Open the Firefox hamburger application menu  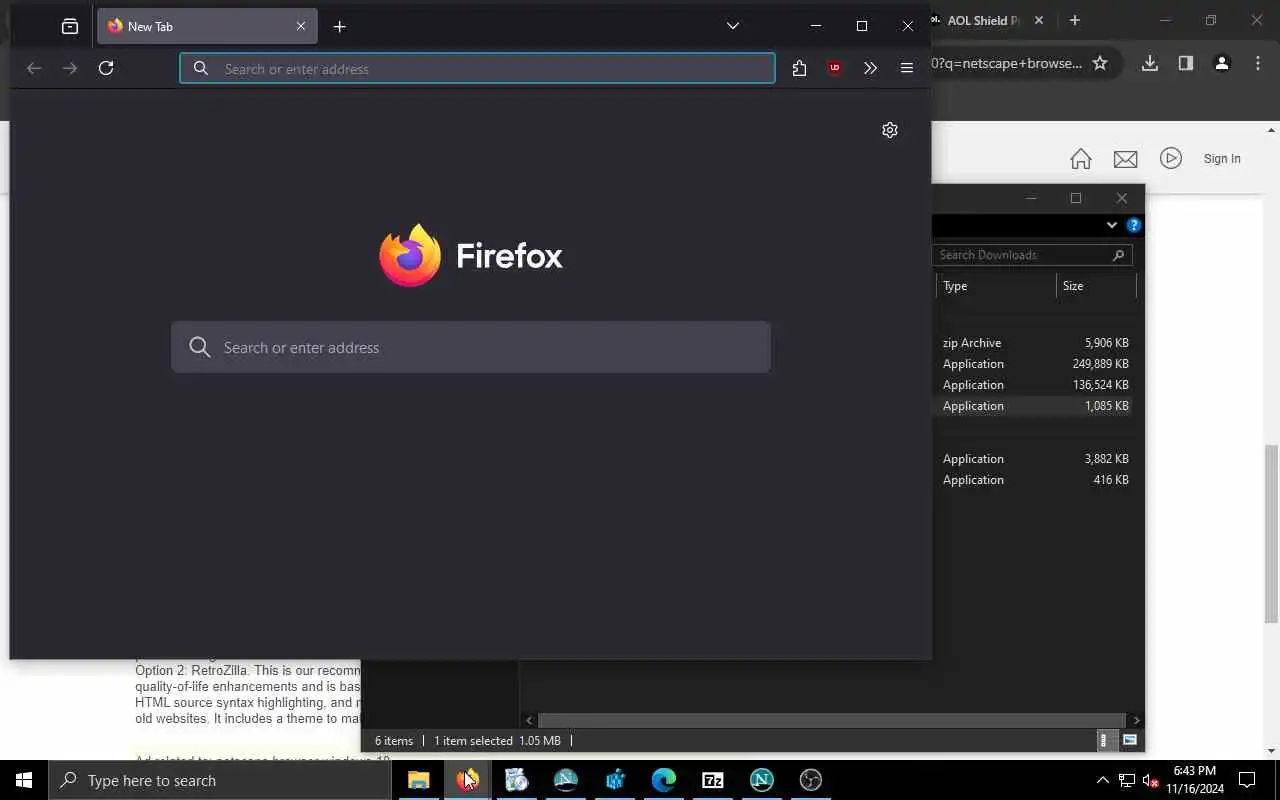tap(906, 68)
